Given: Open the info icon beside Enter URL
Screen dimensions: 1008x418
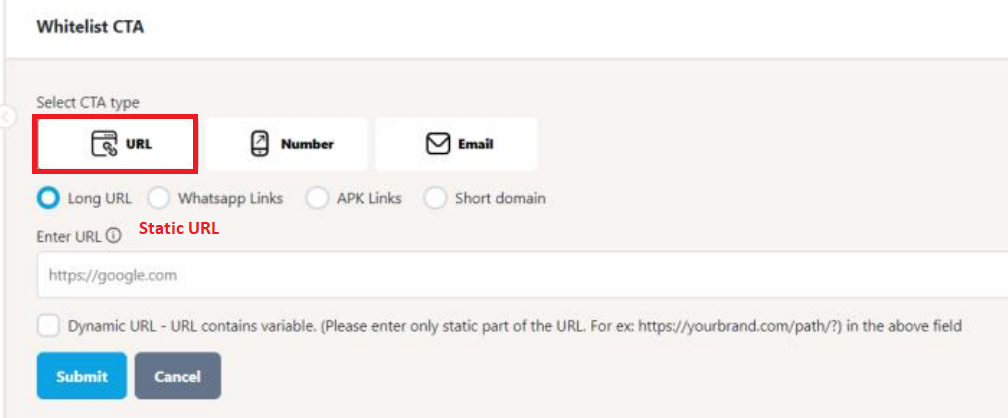Looking at the screenshot, I should click(113, 236).
